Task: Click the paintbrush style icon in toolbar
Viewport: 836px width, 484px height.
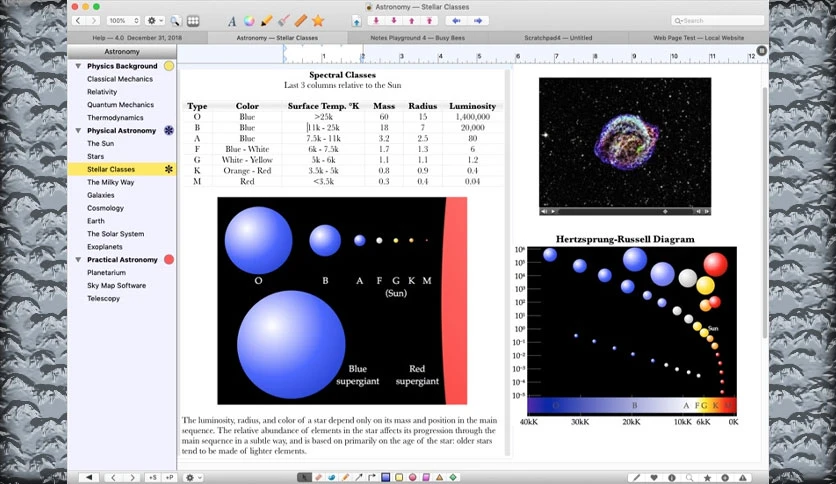Action: [x=284, y=21]
